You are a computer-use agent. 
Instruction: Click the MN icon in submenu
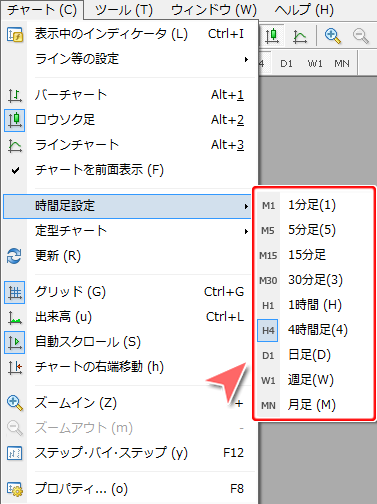click(268, 406)
